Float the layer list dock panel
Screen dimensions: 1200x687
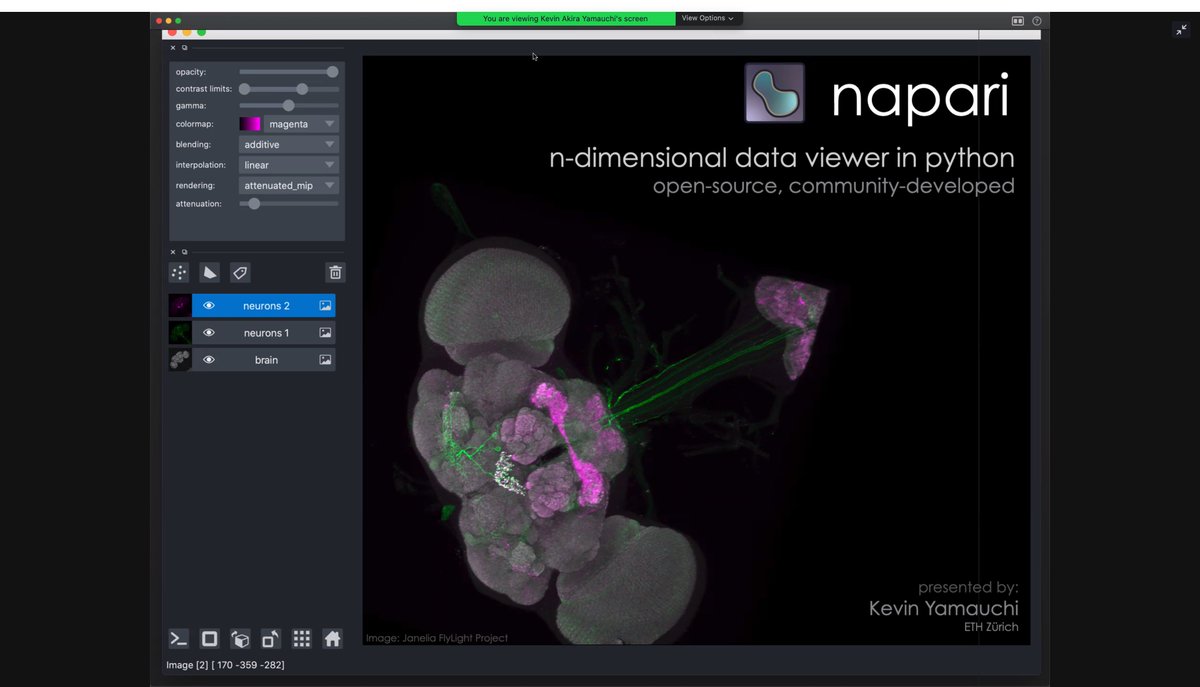tap(184, 252)
